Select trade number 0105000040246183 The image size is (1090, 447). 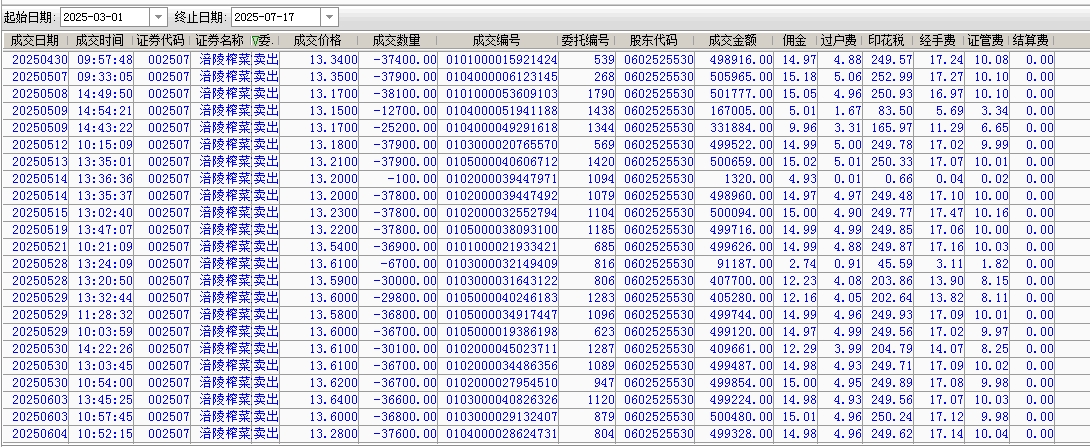click(501, 298)
